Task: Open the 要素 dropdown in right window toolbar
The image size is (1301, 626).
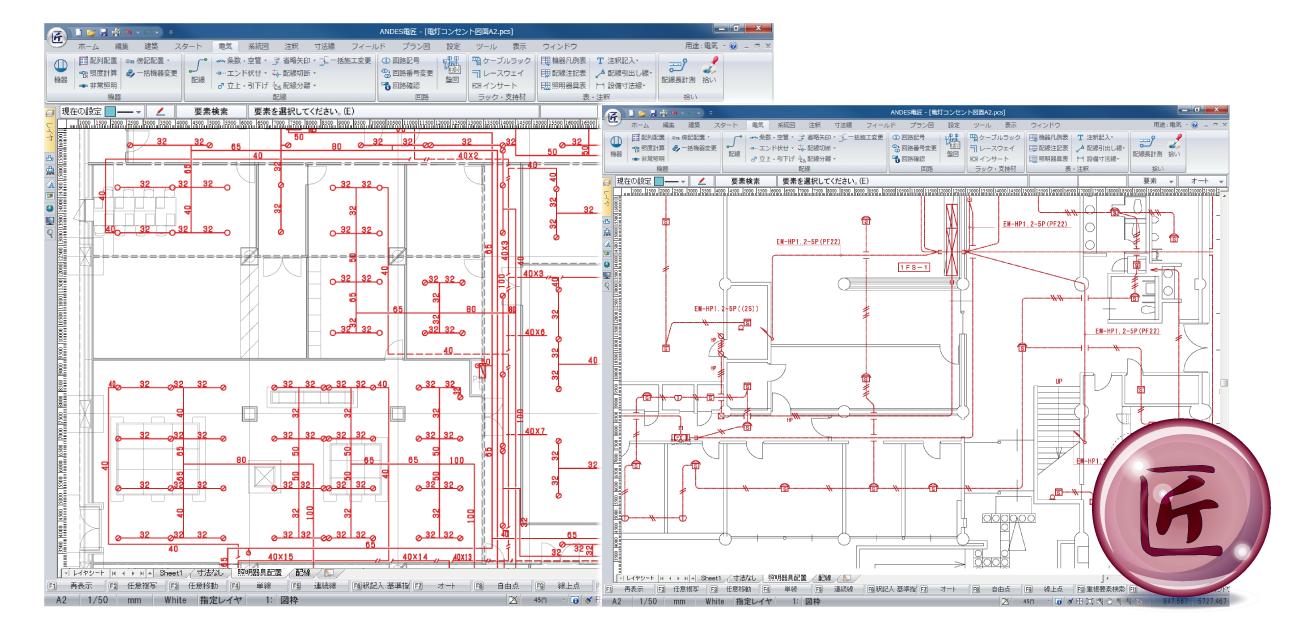Action: [1151, 180]
